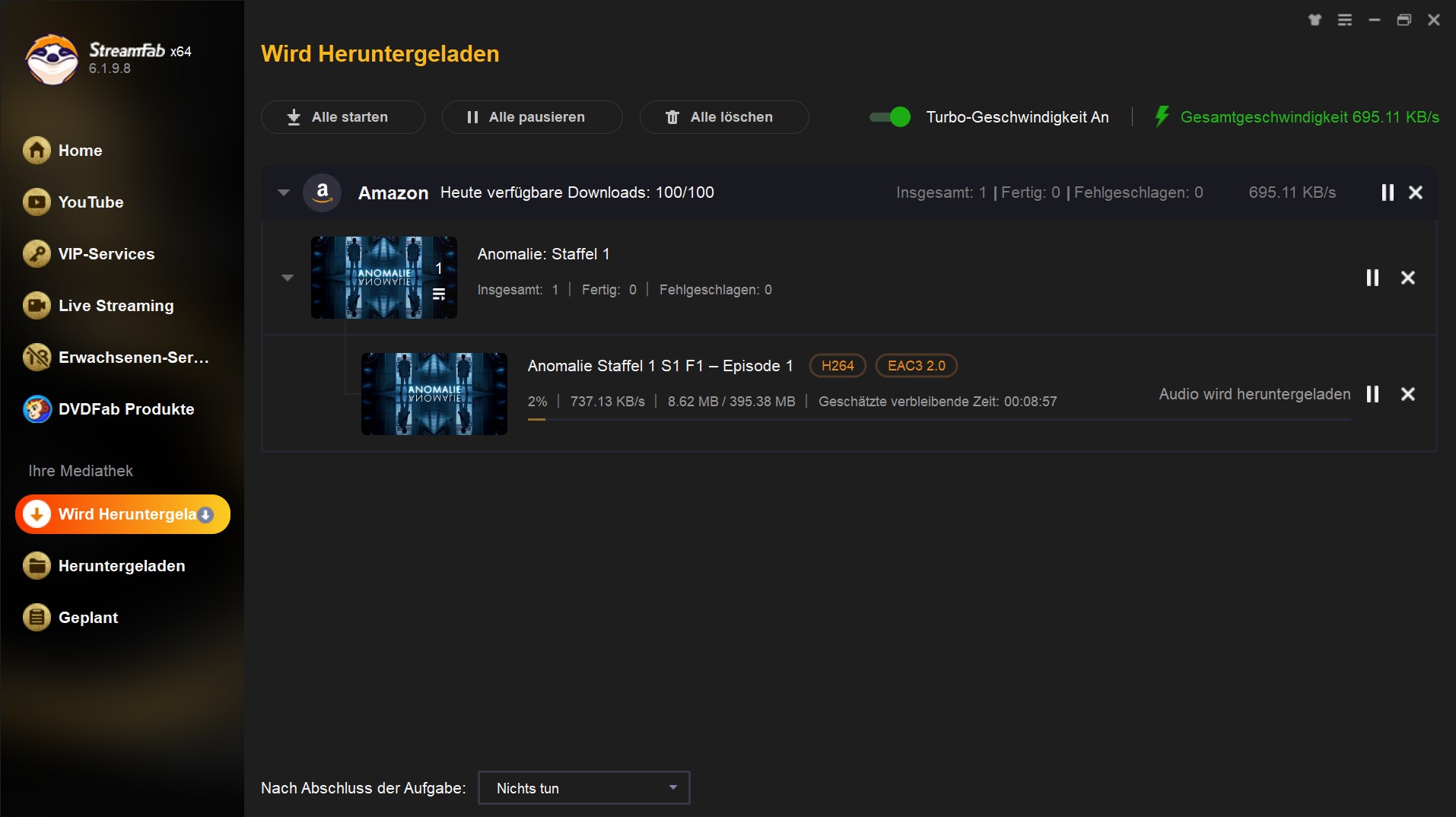Click the StreamFab sloth logo
1456x817 pixels.
pos(52,59)
